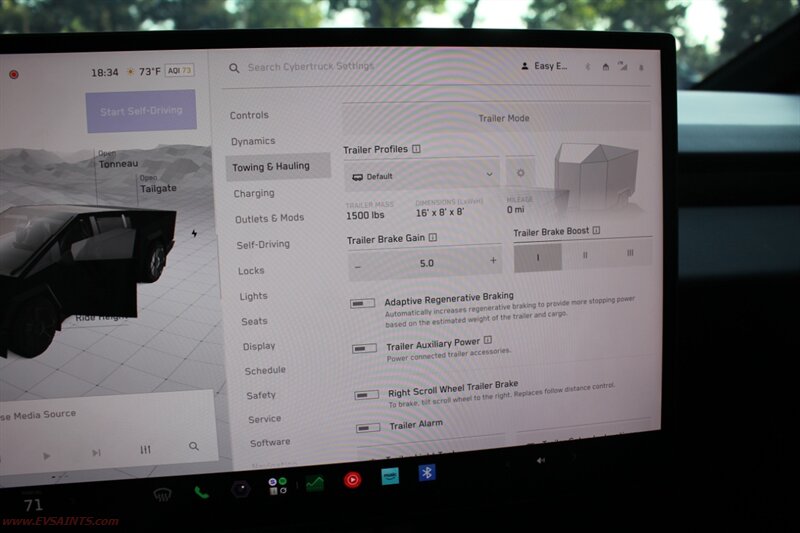This screenshot has width=800, height=533.
Task: Go to Locks settings
Action: 251,271
